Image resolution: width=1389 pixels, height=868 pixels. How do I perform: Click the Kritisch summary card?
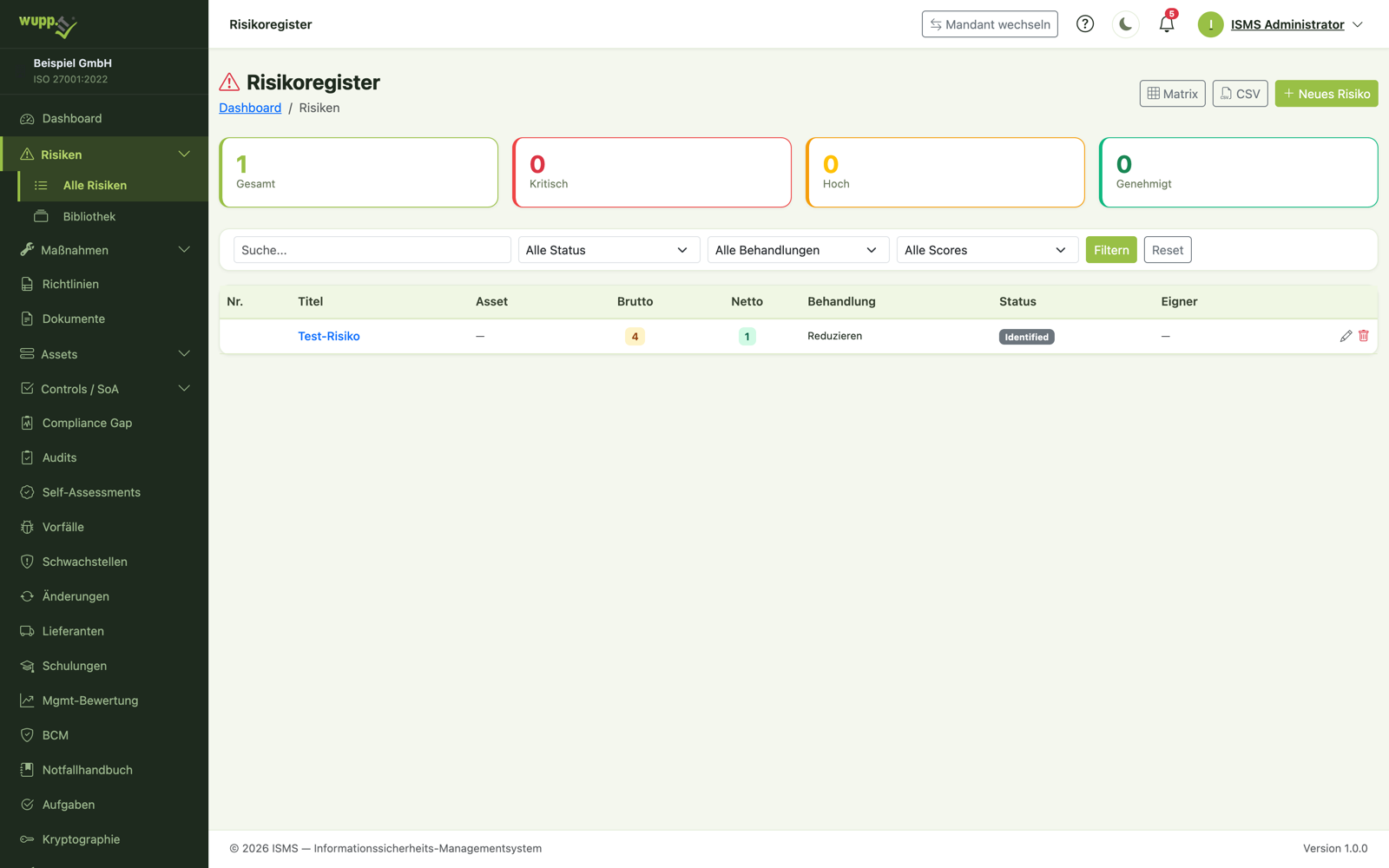(x=652, y=172)
